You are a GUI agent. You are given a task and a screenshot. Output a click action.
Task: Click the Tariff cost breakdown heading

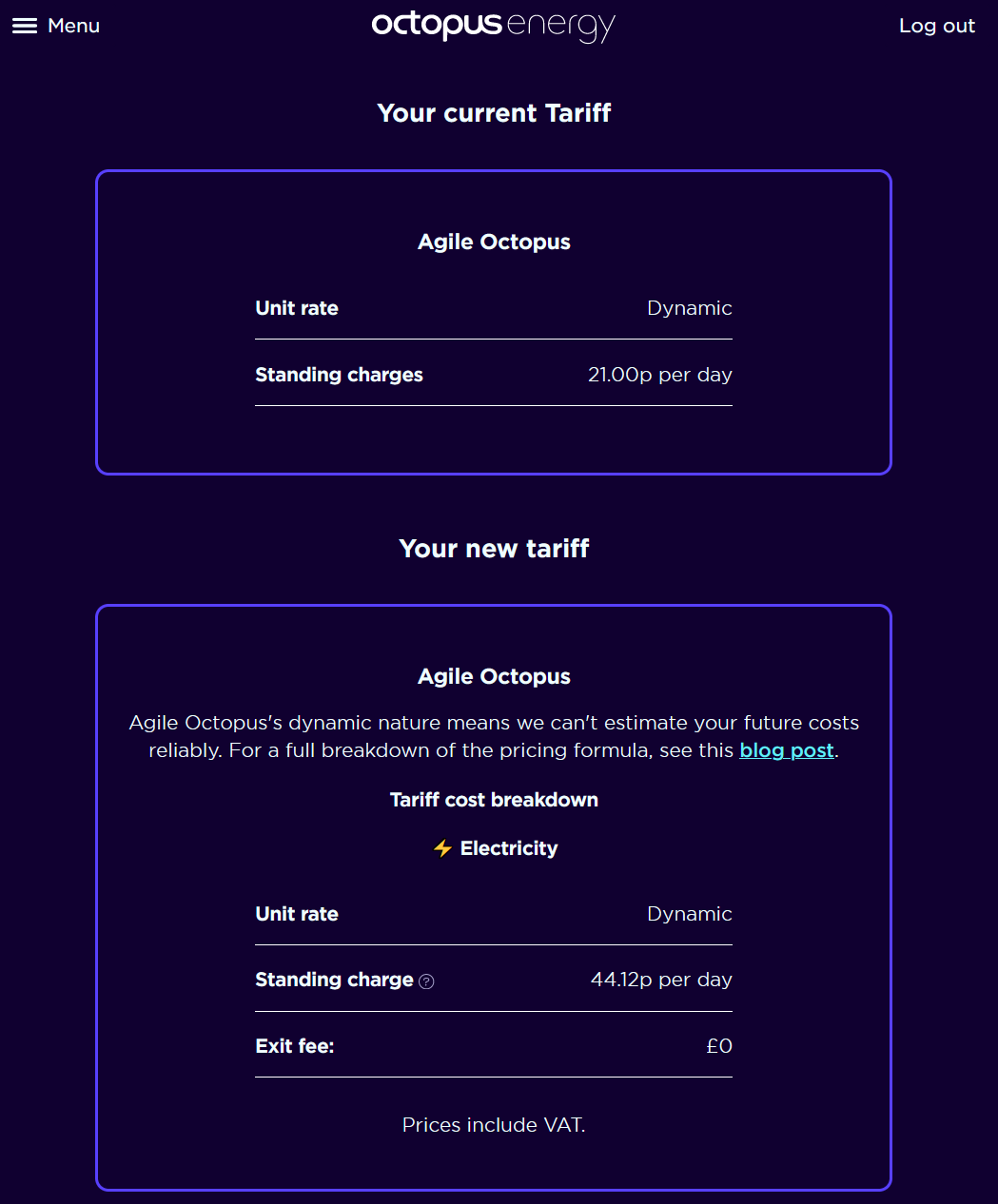494,800
